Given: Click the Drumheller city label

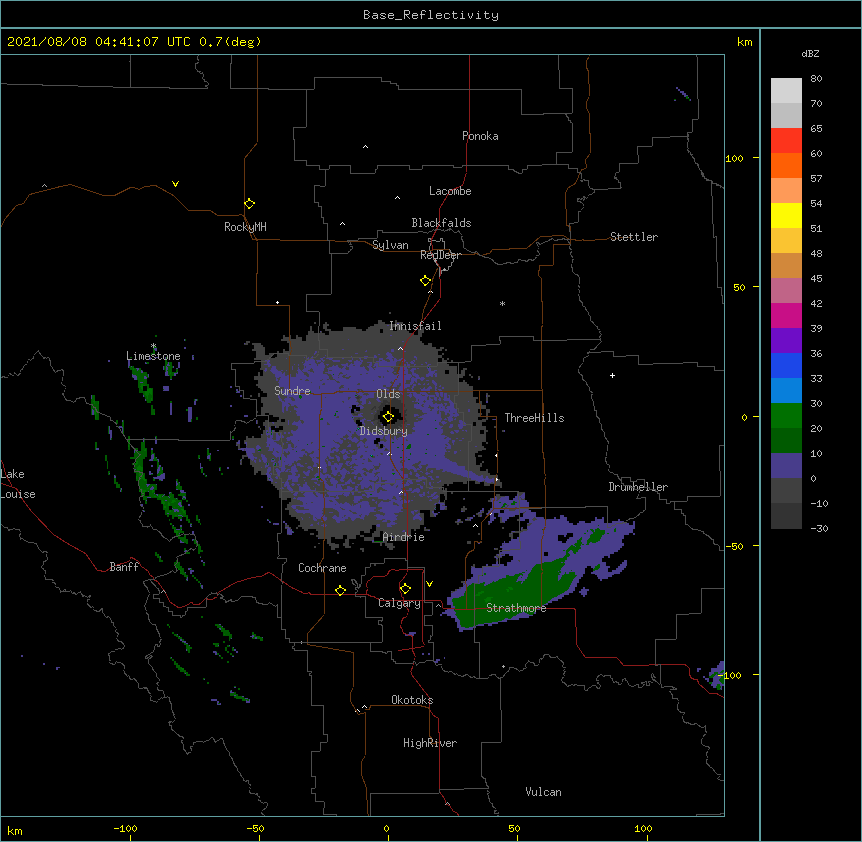Looking at the screenshot, I should click(638, 487).
